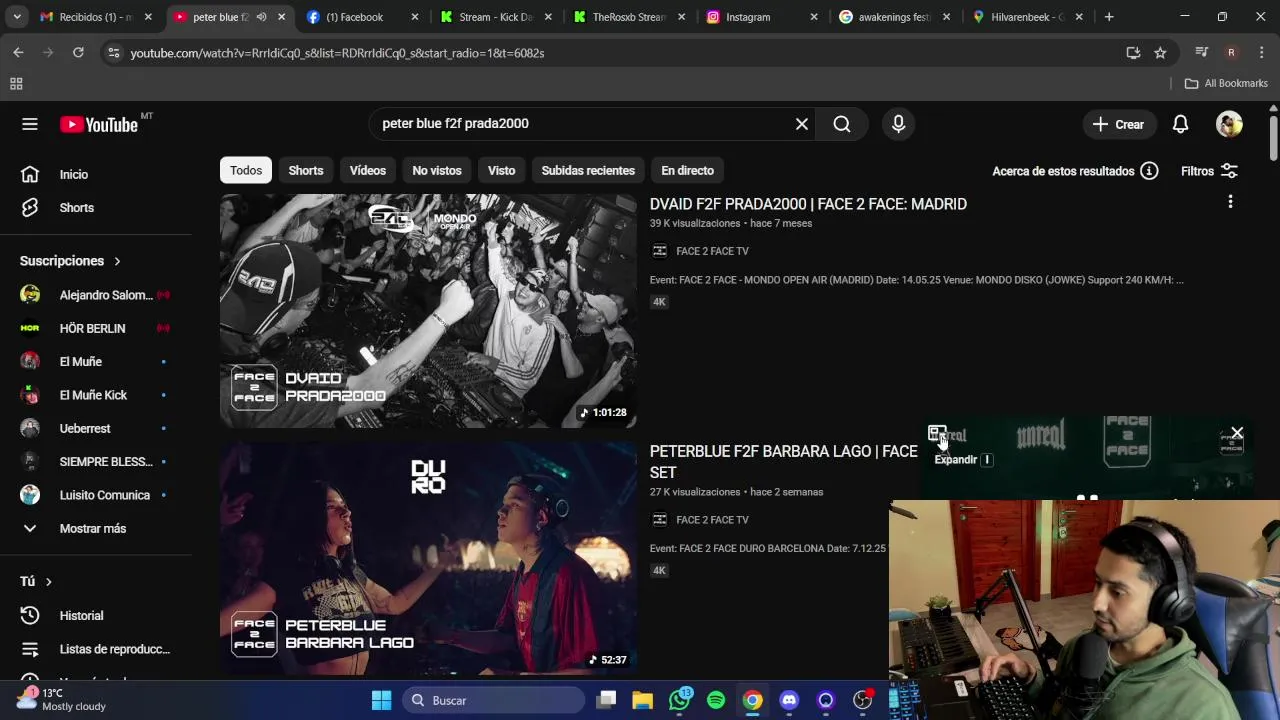Select the Todos filter chip
Viewport: 1280px width, 720px height.
(246, 171)
